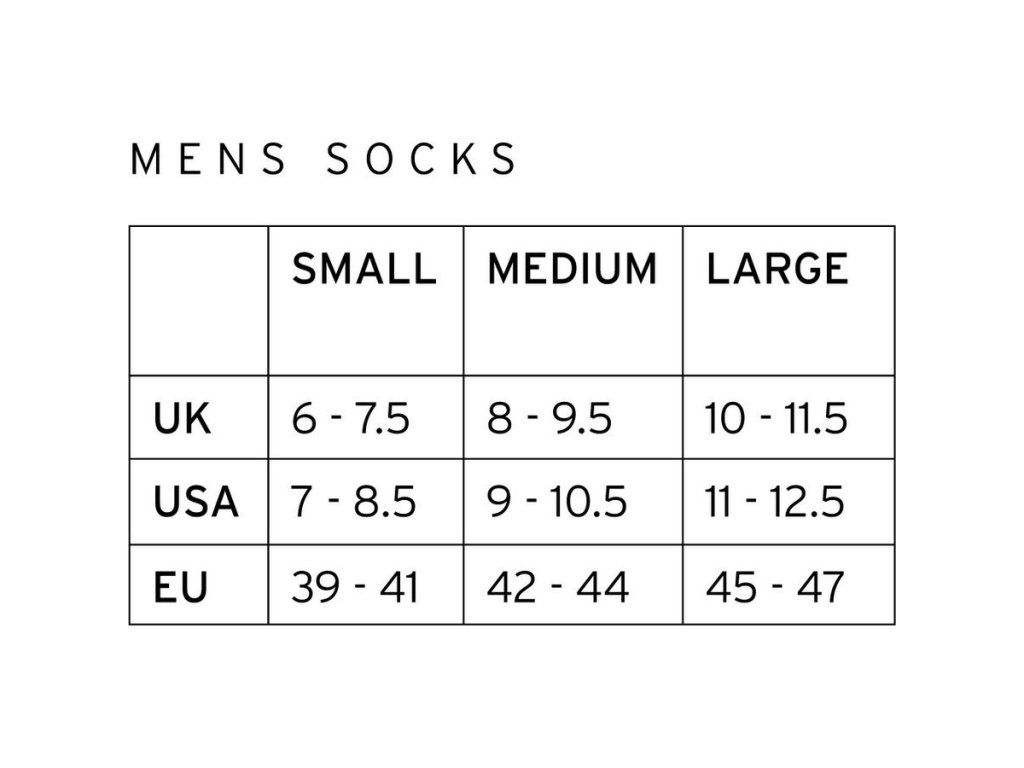
Task: Click the letter M in MENS
Action: [146, 160]
